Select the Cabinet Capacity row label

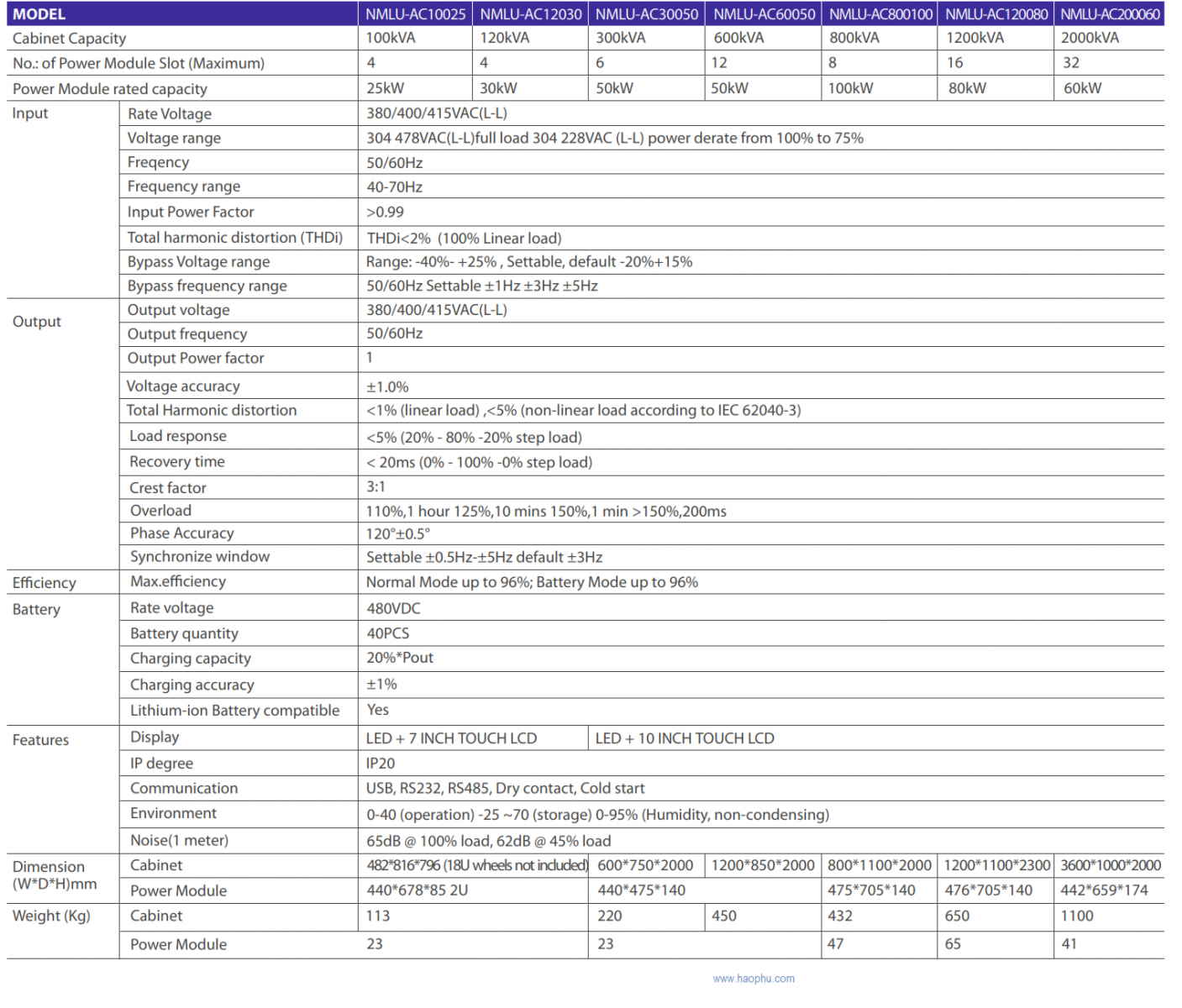tap(69, 39)
